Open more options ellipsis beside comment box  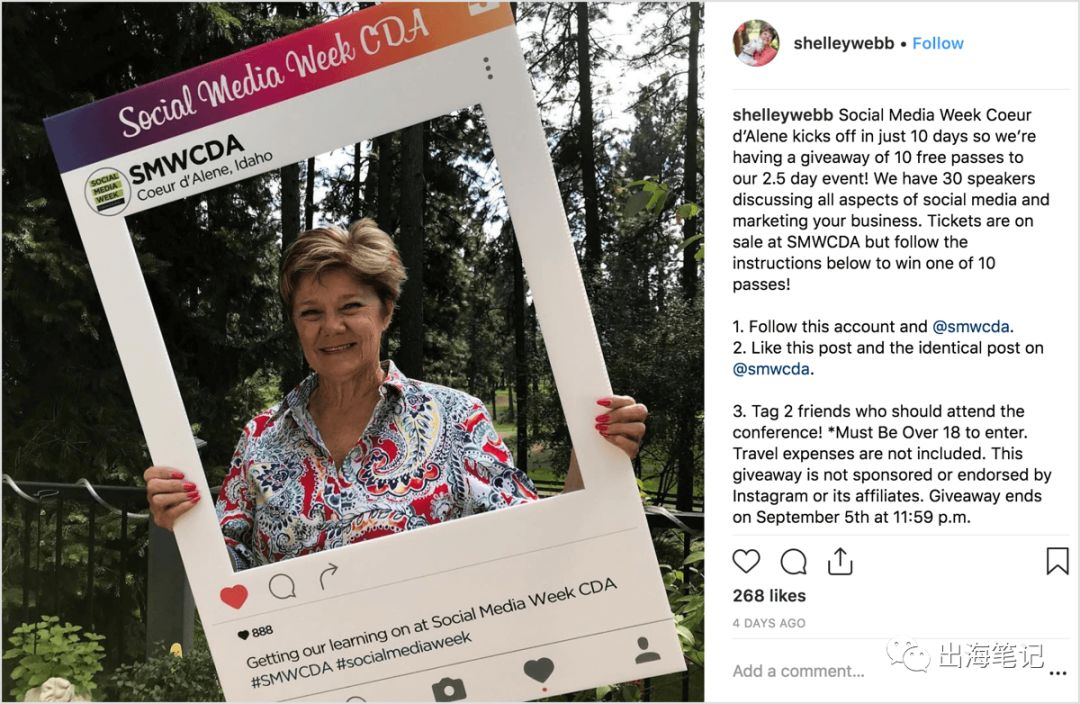1058,673
